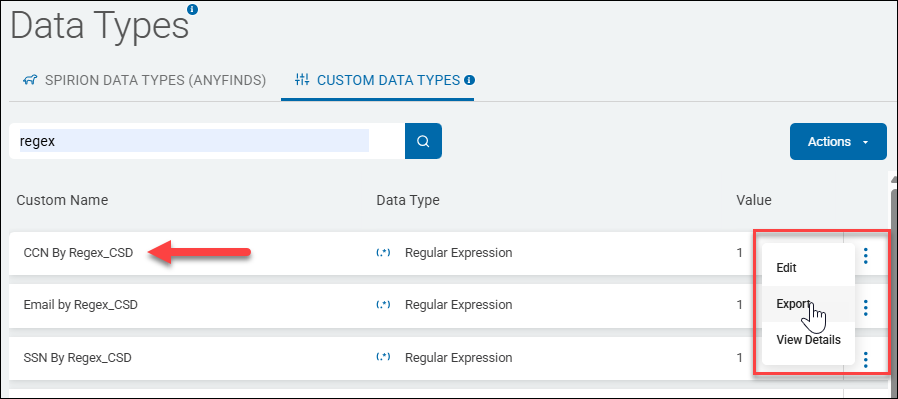Click Regular Expression in the SSN row
898x399 pixels.
click(459, 358)
